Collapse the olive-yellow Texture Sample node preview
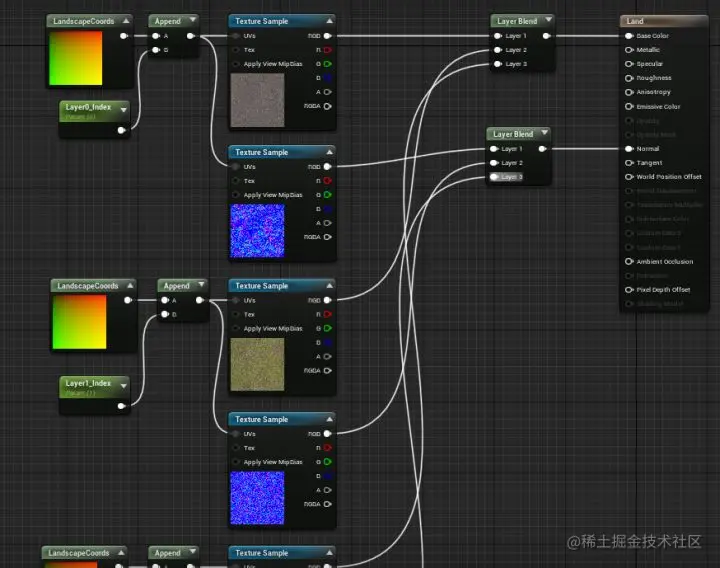720x568 pixels. (330, 286)
